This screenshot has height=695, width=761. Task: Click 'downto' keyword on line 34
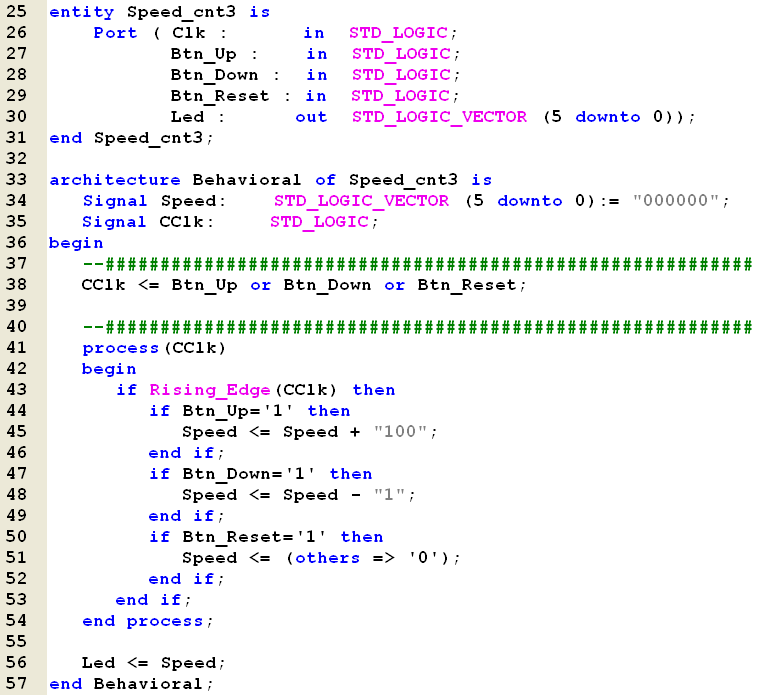(530, 201)
